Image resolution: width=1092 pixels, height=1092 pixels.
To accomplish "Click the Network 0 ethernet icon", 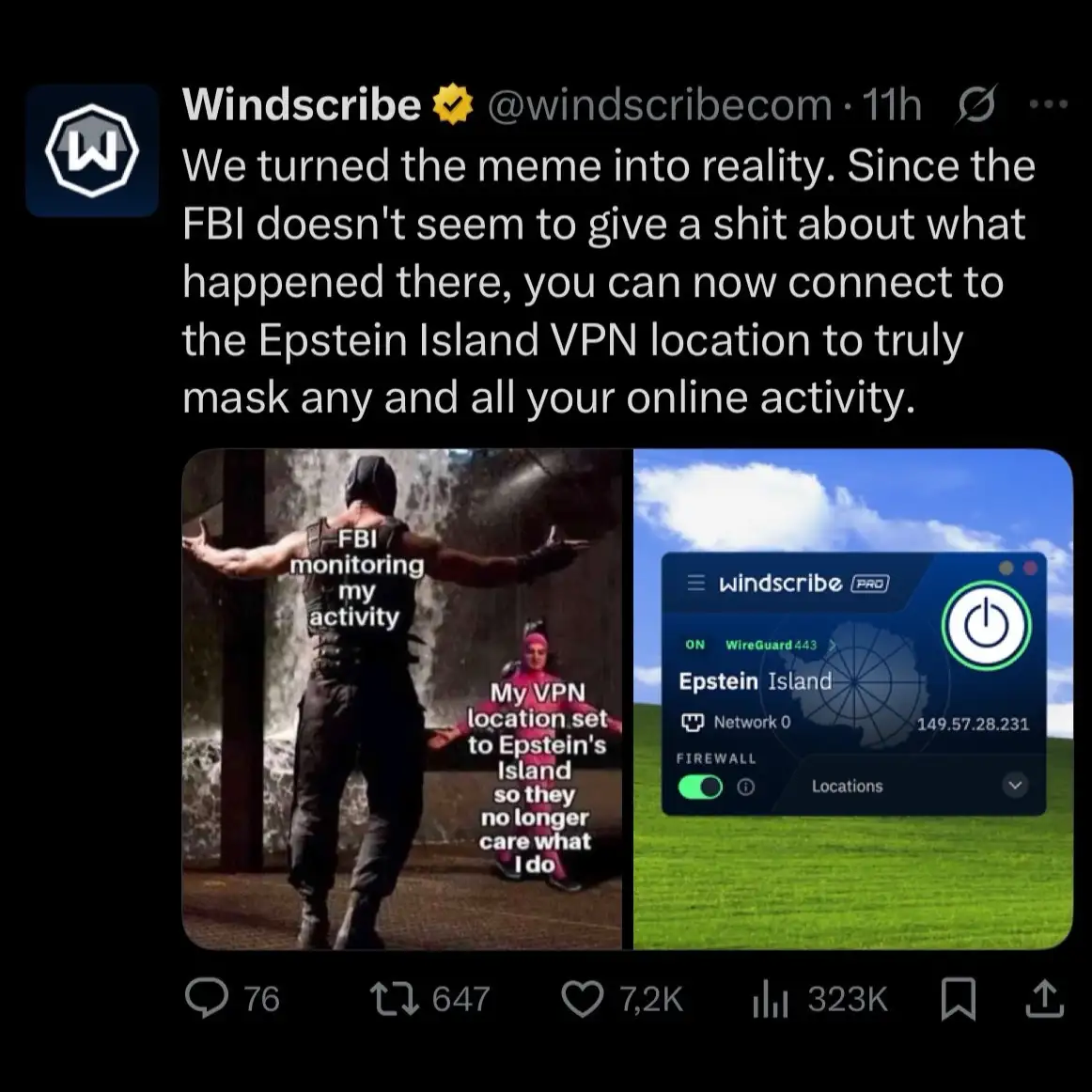I will click(692, 723).
